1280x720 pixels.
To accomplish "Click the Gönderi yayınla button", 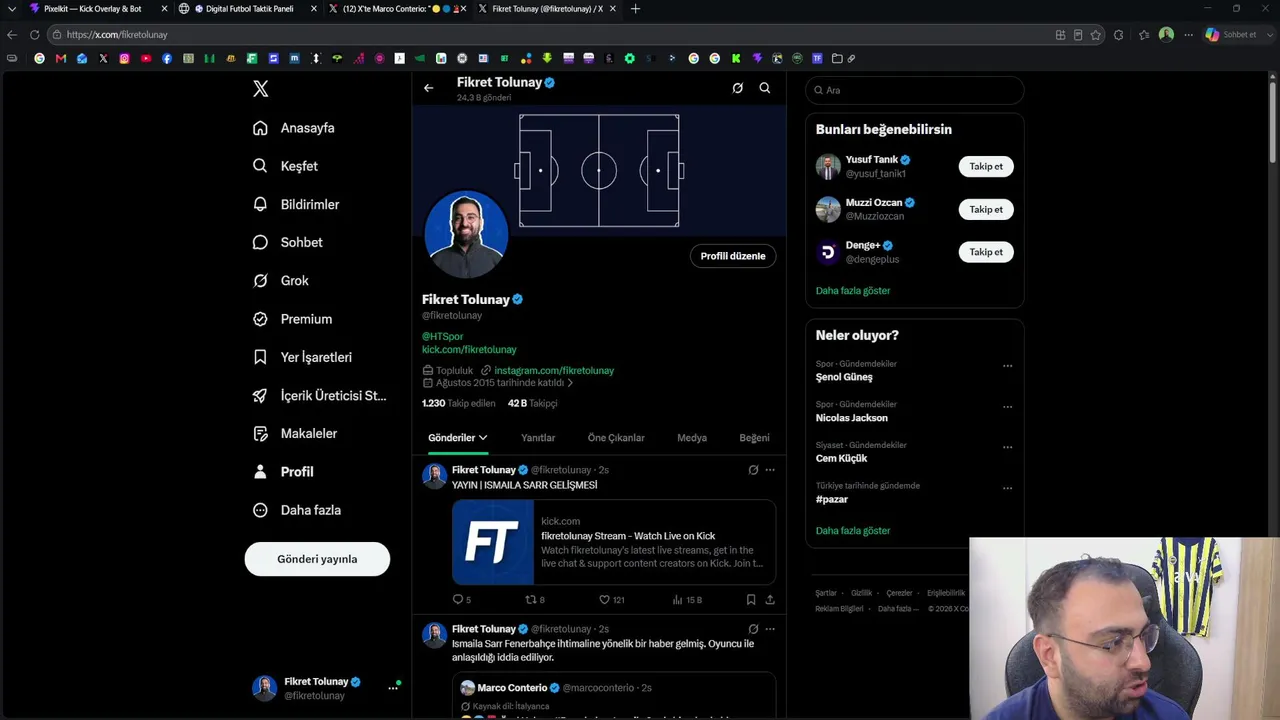I will (317, 559).
